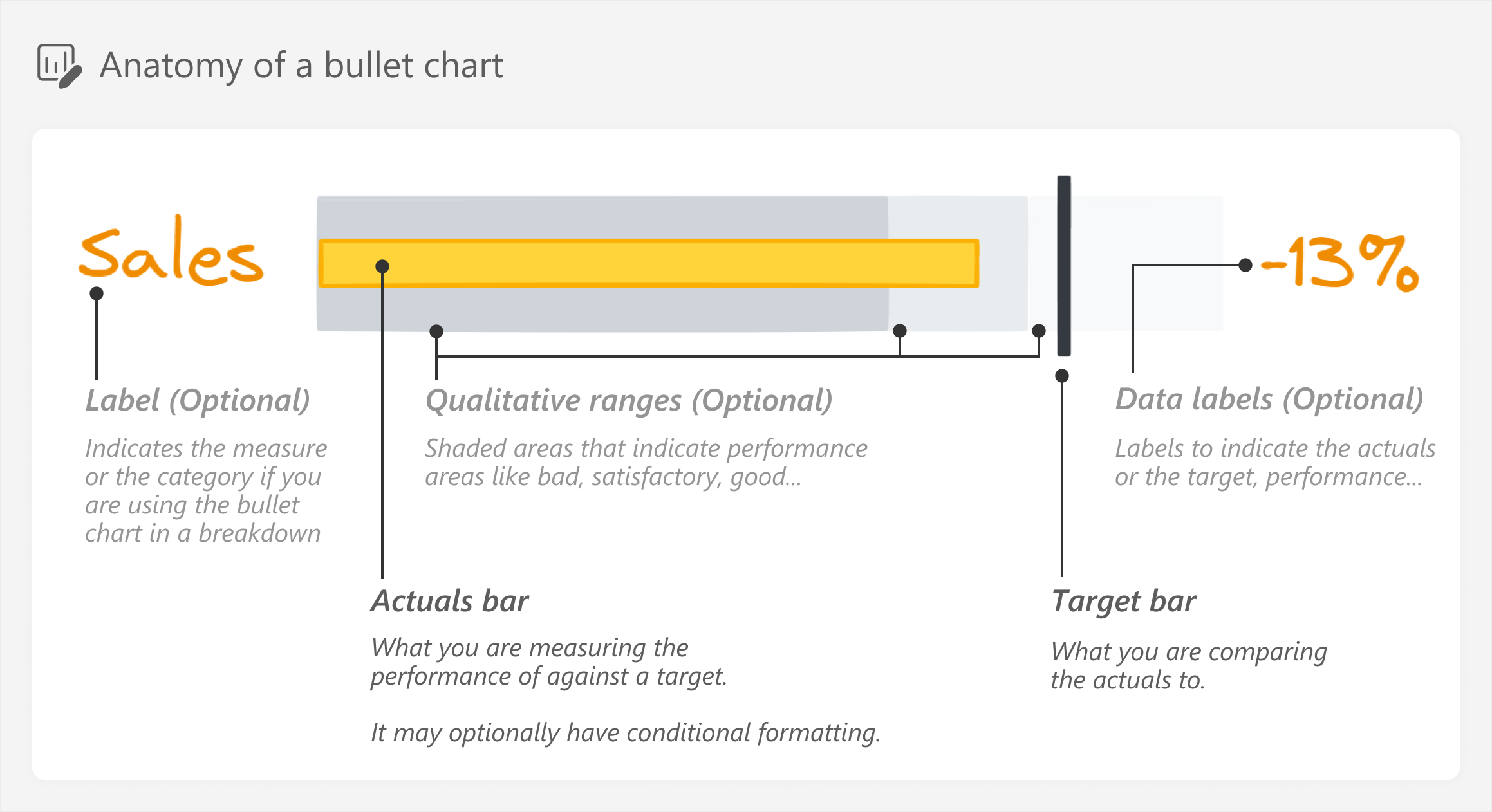This screenshot has width=1492, height=812.
Task: Click the 'Qualitative ranges (Optional)' heading
Action: [629, 400]
